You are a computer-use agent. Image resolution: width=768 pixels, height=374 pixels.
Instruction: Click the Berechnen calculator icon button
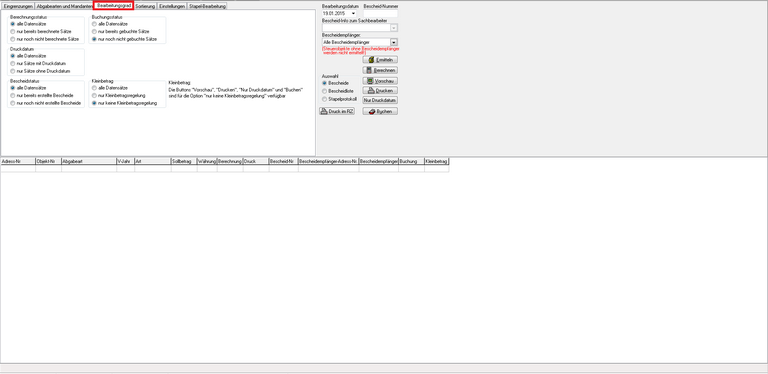click(380, 70)
